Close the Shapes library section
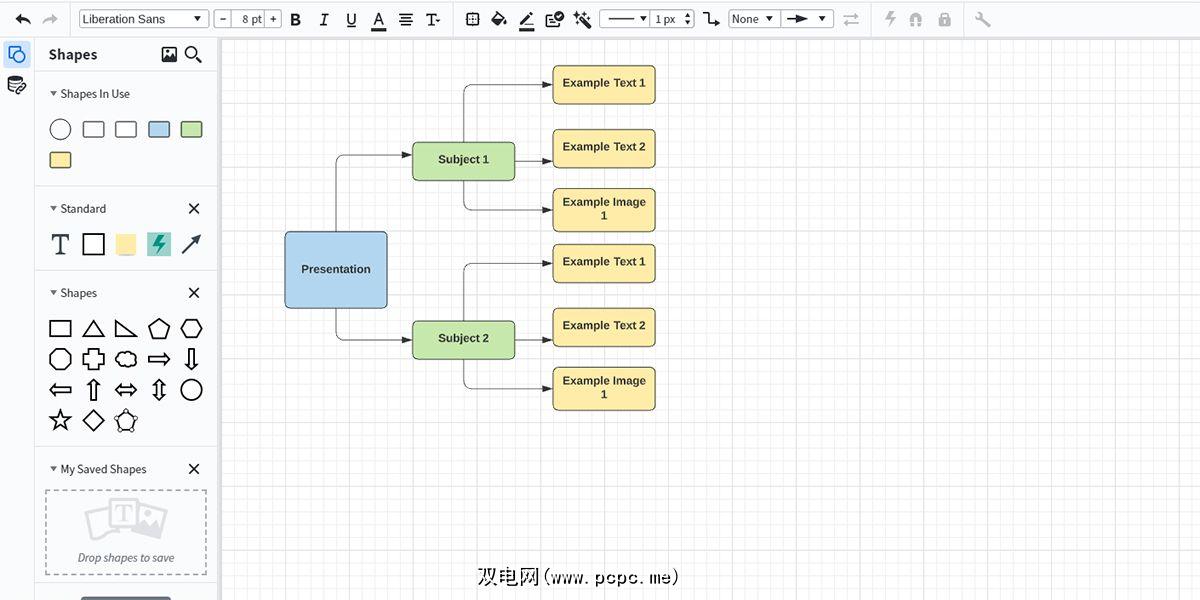 coord(194,293)
